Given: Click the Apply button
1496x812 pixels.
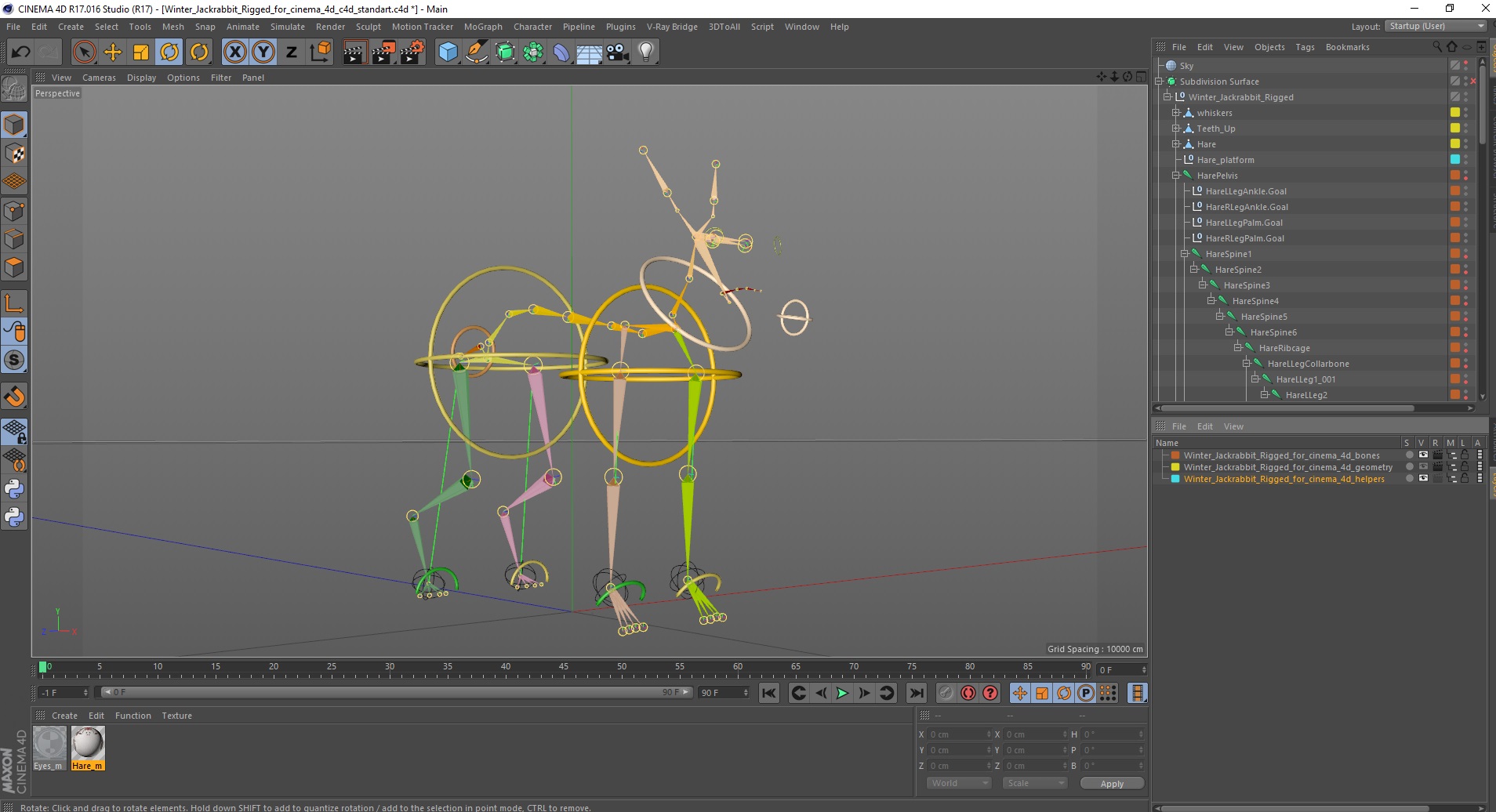Looking at the screenshot, I should pos(1112,784).
